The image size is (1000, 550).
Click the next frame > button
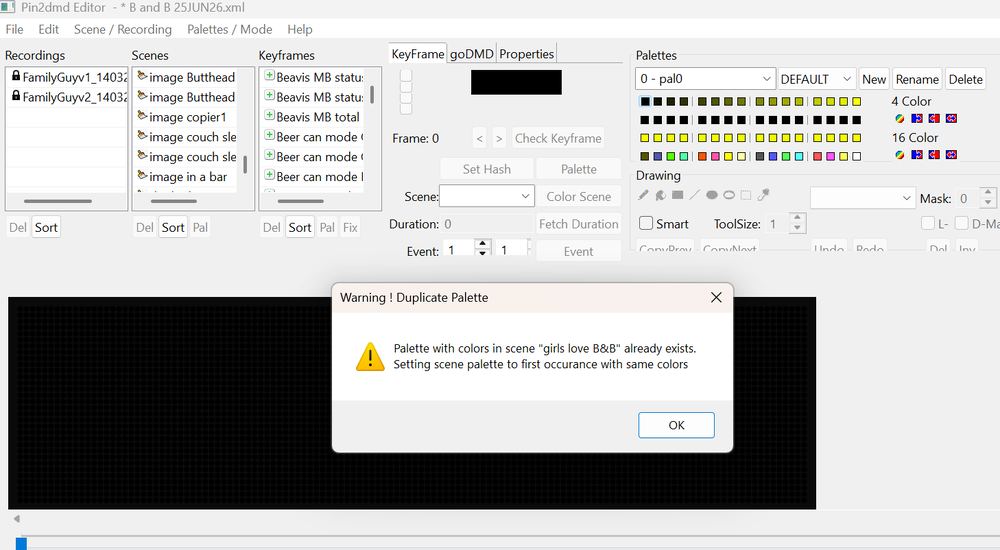coord(499,138)
